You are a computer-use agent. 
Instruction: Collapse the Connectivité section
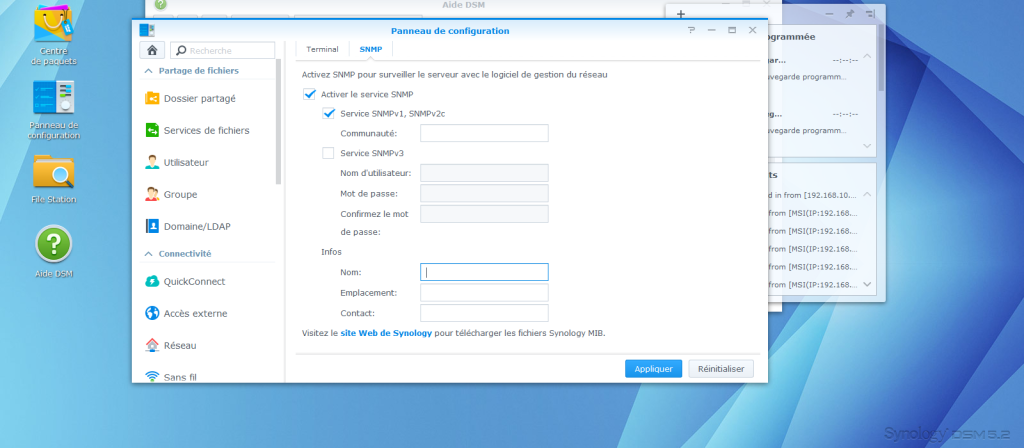pyautogui.click(x=148, y=253)
